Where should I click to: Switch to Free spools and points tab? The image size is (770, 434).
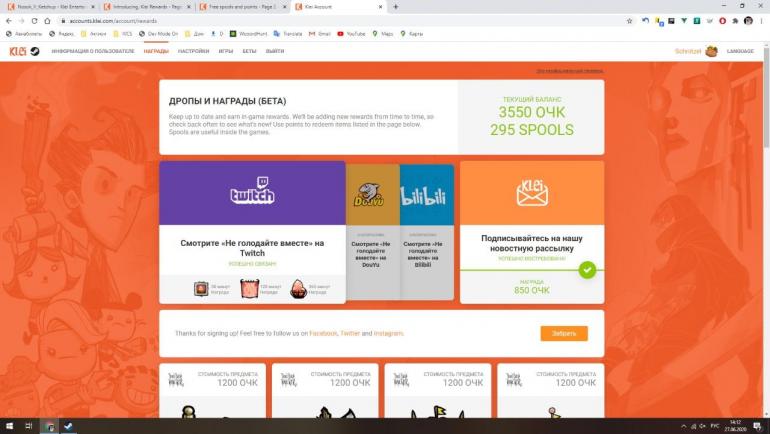pyautogui.click(x=242, y=7)
